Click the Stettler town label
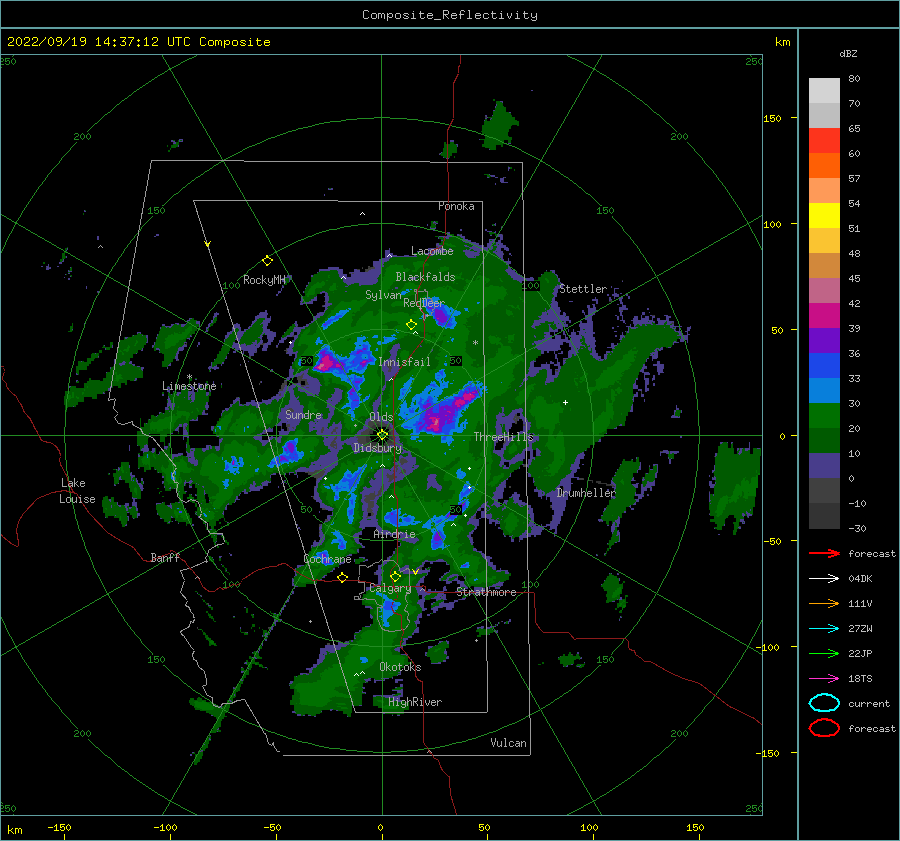 pos(583,289)
